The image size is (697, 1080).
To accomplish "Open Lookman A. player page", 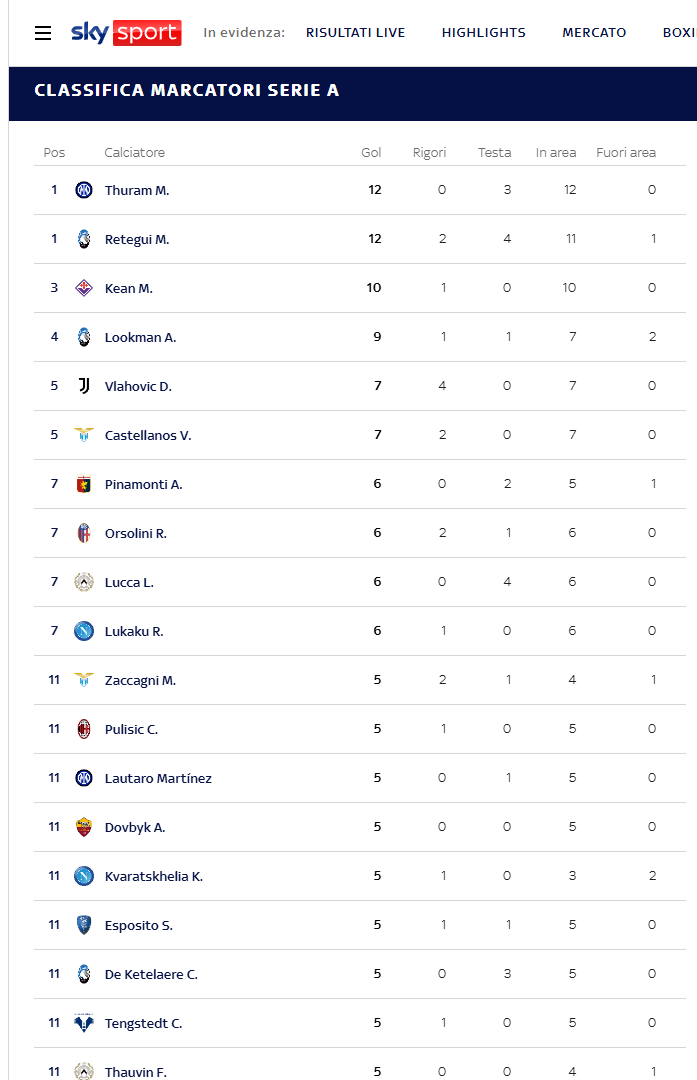I will [141, 338].
